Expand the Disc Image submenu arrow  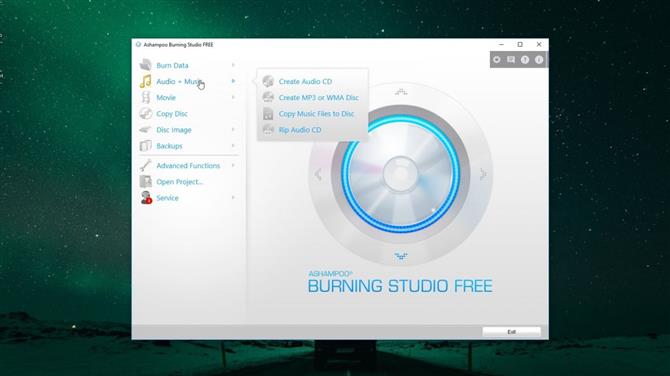(x=233, y=129)
